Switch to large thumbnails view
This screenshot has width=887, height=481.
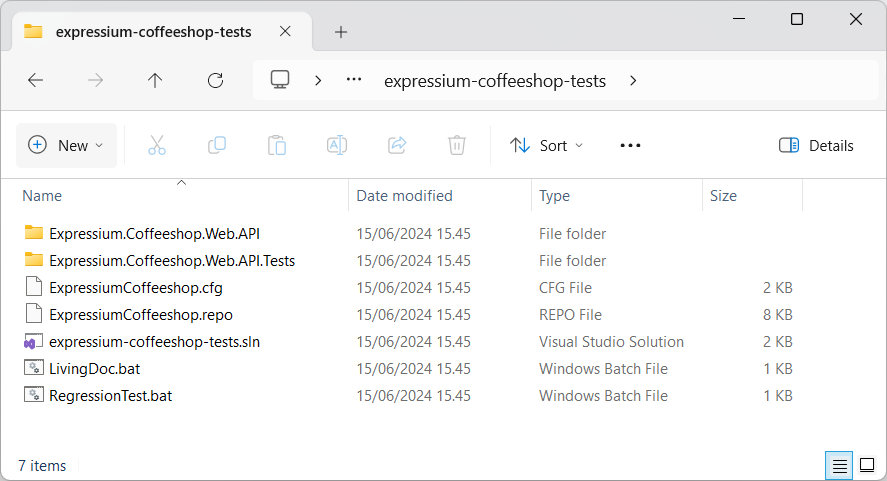click(867, 466)
